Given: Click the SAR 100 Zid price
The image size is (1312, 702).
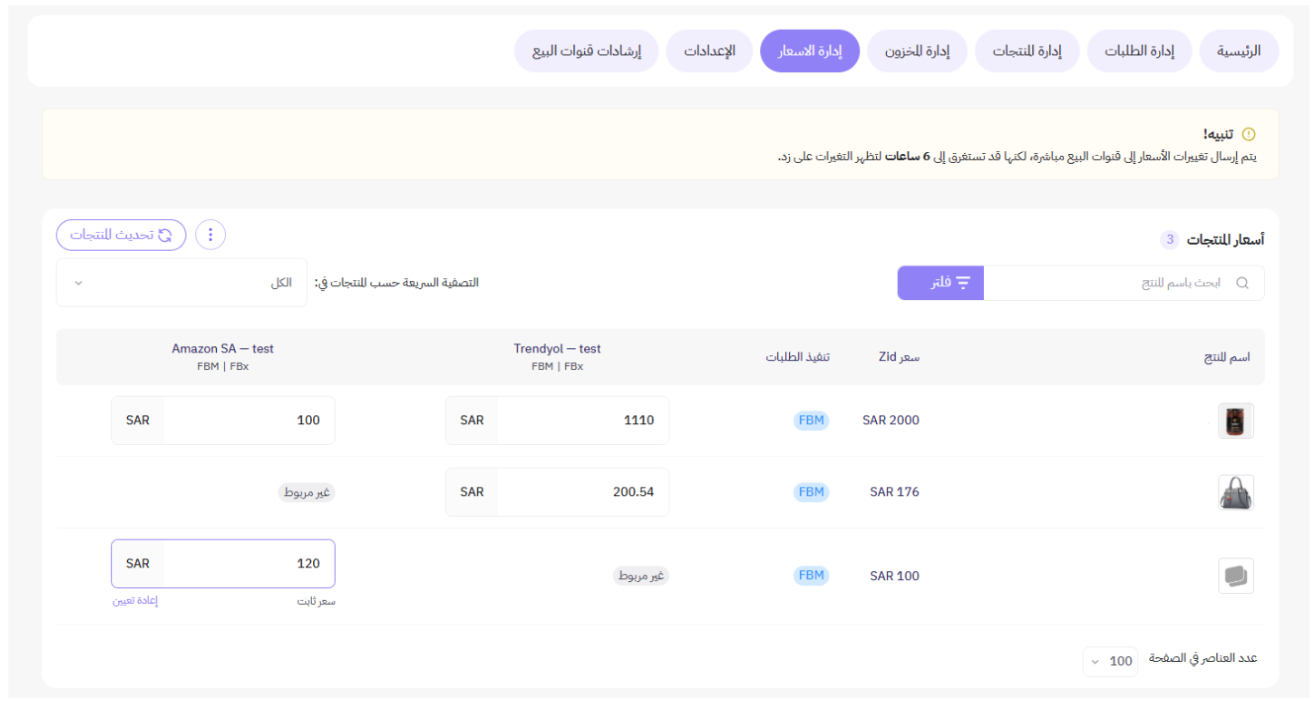Looking at the screenshot, I should coord(895,576).
